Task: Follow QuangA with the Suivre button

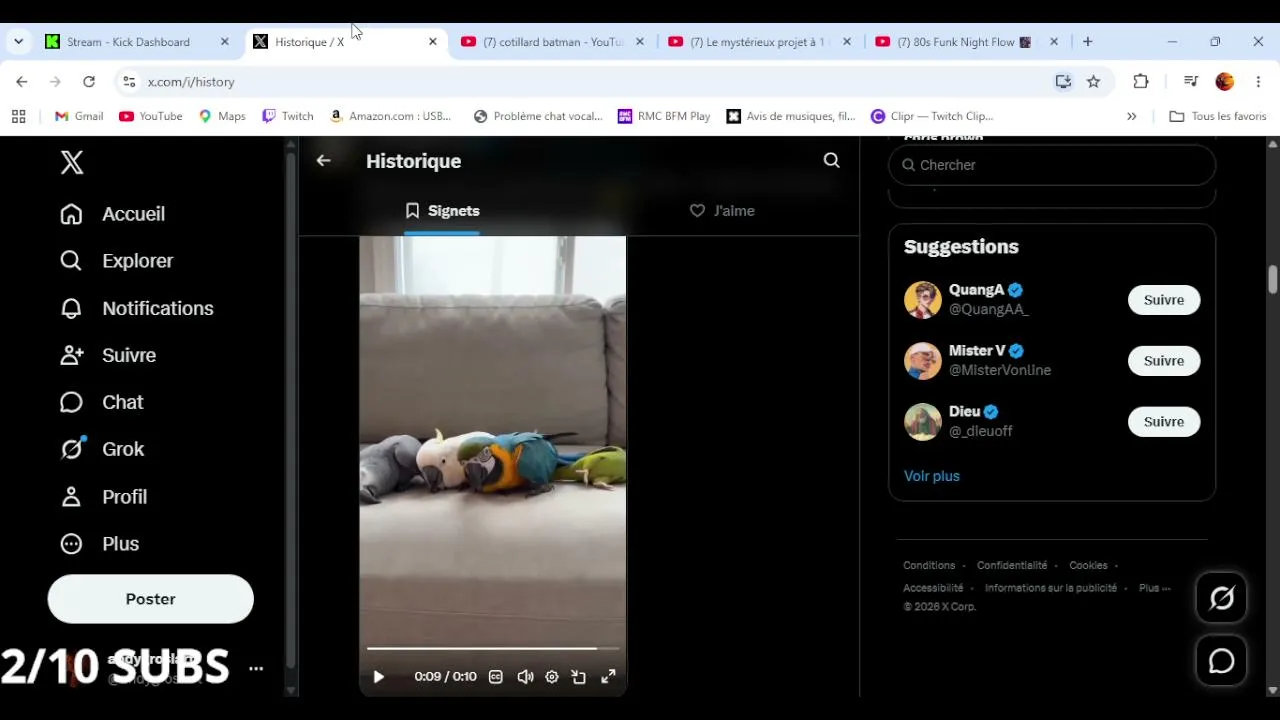Action: 1164,300
